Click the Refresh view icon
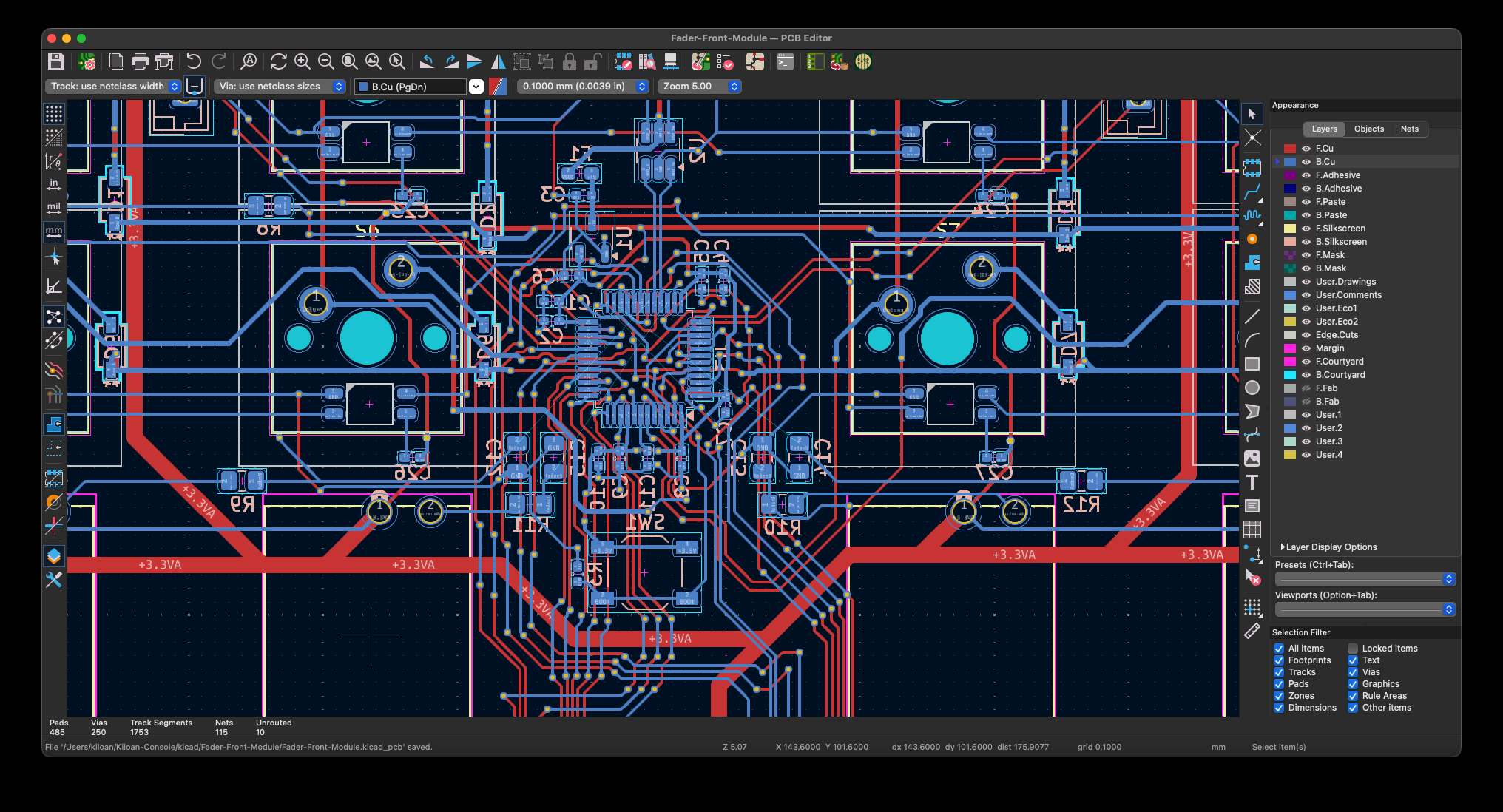This screenshot has height=812, width=1503. pyautogui.click(x=278, y=61)
